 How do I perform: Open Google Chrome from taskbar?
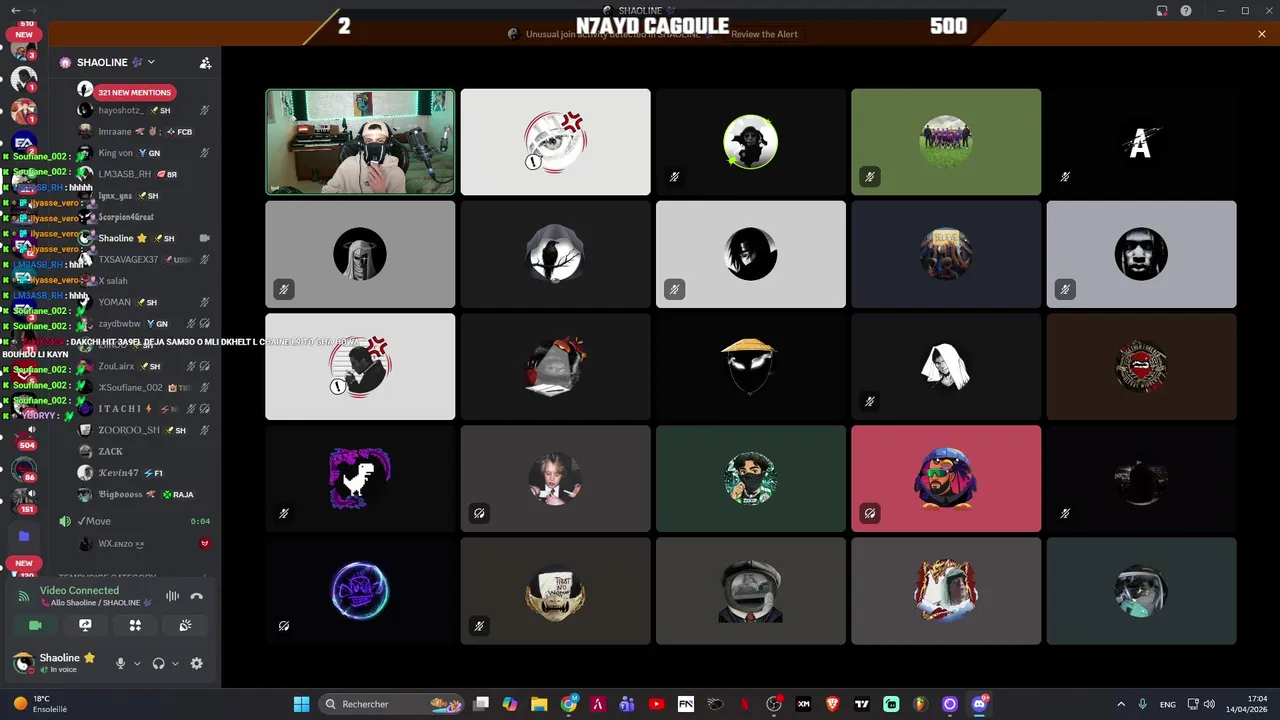[x=569, y=704]
